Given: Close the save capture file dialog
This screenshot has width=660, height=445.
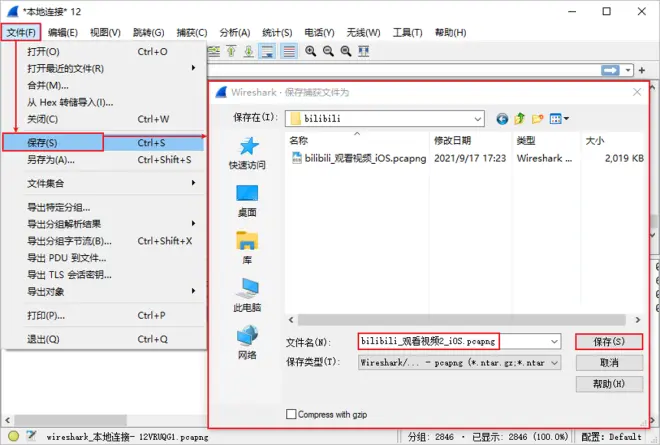Looking at the screenshot, I should point(637,92).
